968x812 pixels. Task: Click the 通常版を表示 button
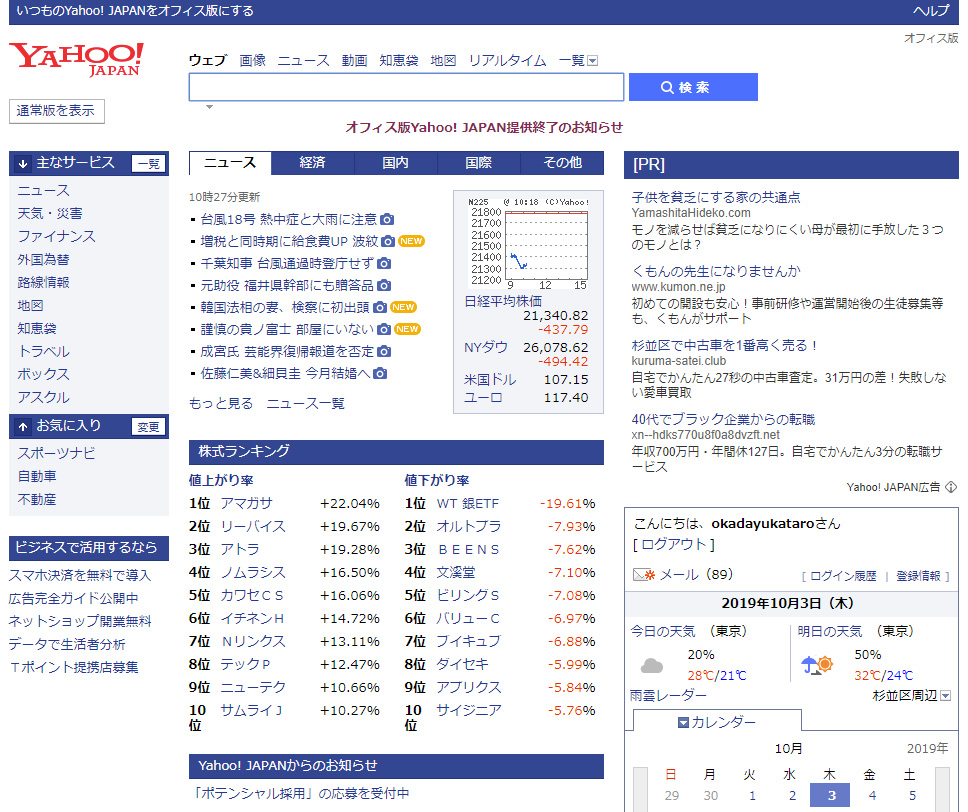56,111
